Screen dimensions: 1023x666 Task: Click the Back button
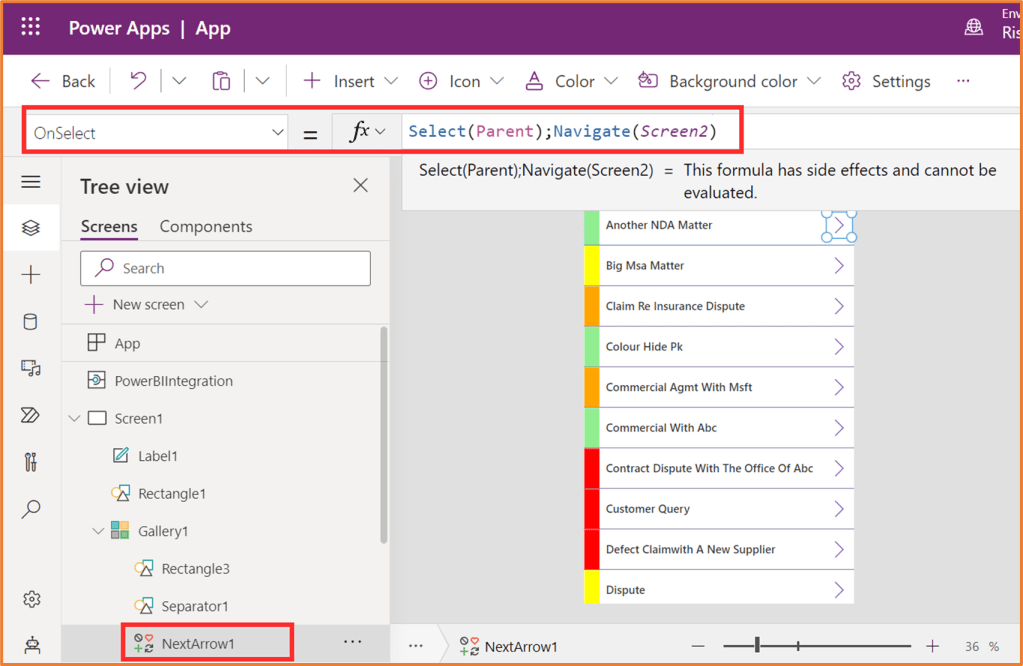pyautogui.click(x=64, y=81)
